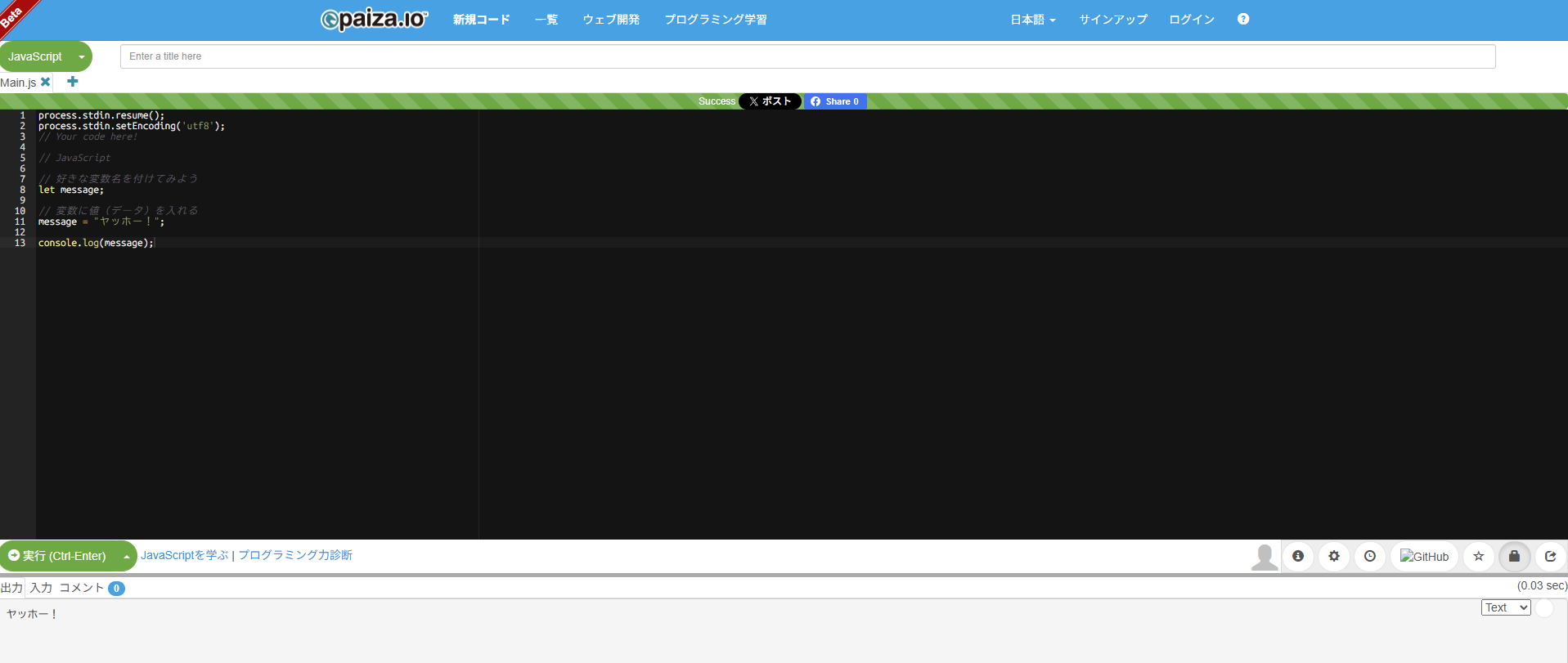Viewport: 1568px width, 663px height.
Task: Click the Success status label
Action: point(717,101)
